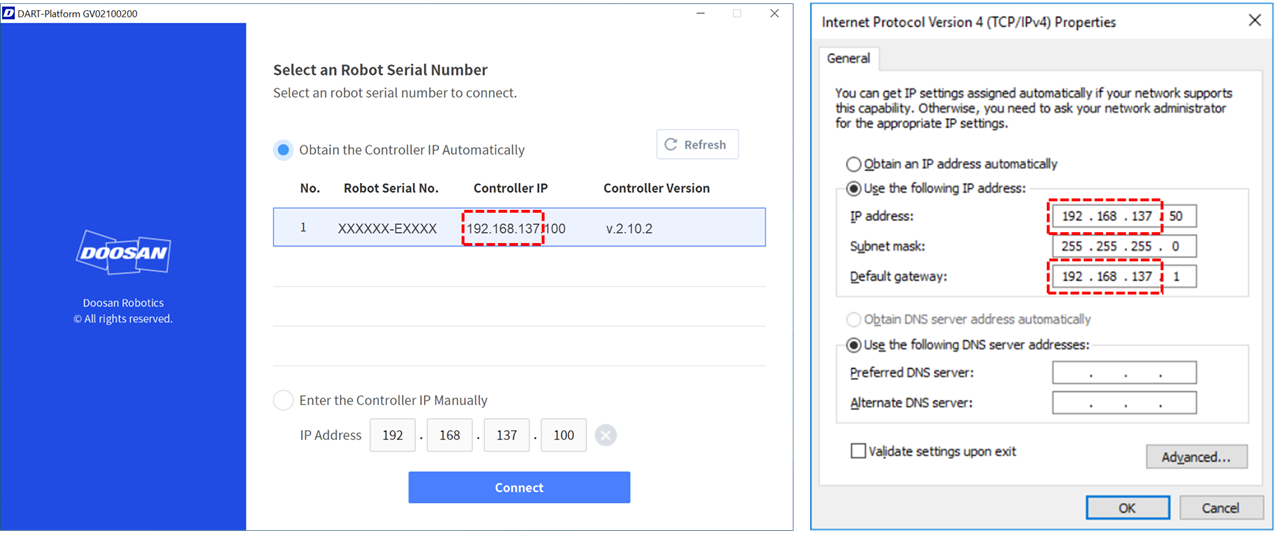Close the TCP/IPv4 Properties dialog

click(x=1254, y=21)
